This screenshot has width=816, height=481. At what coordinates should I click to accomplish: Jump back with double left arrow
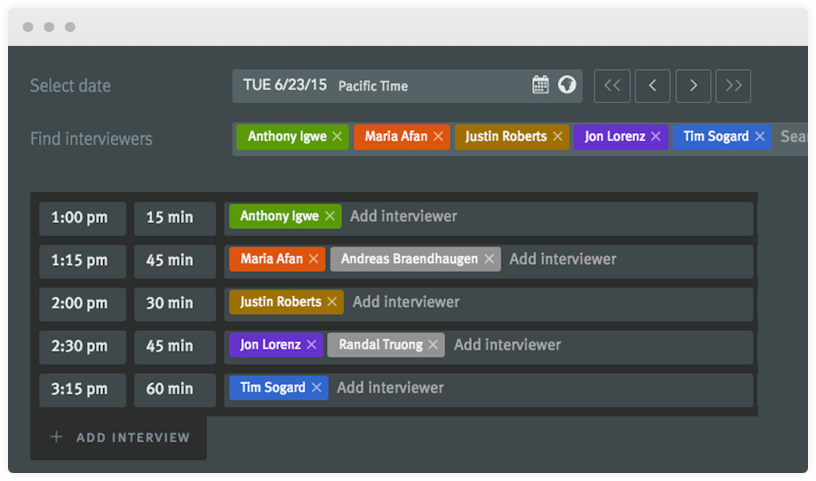click(x=612, y=86)
